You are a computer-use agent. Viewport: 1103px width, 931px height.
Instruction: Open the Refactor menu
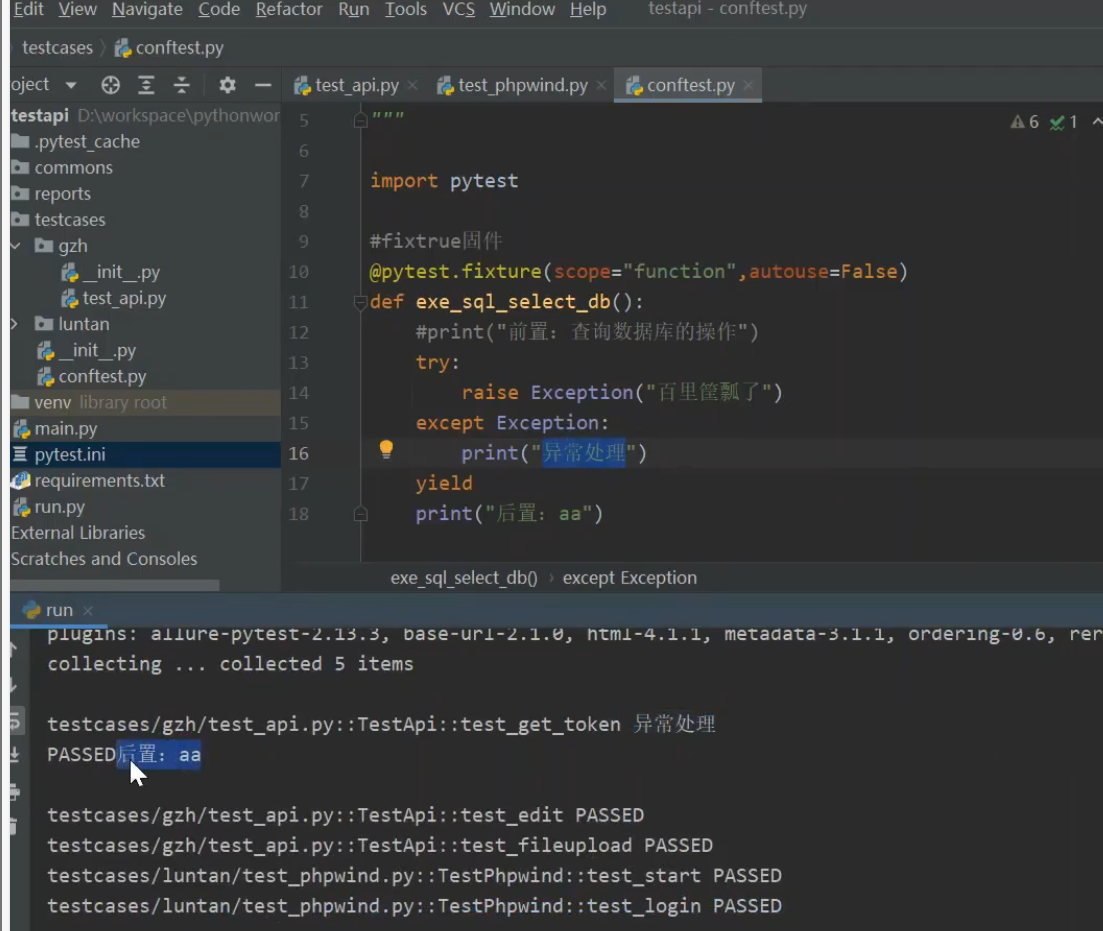pos(289,10)
